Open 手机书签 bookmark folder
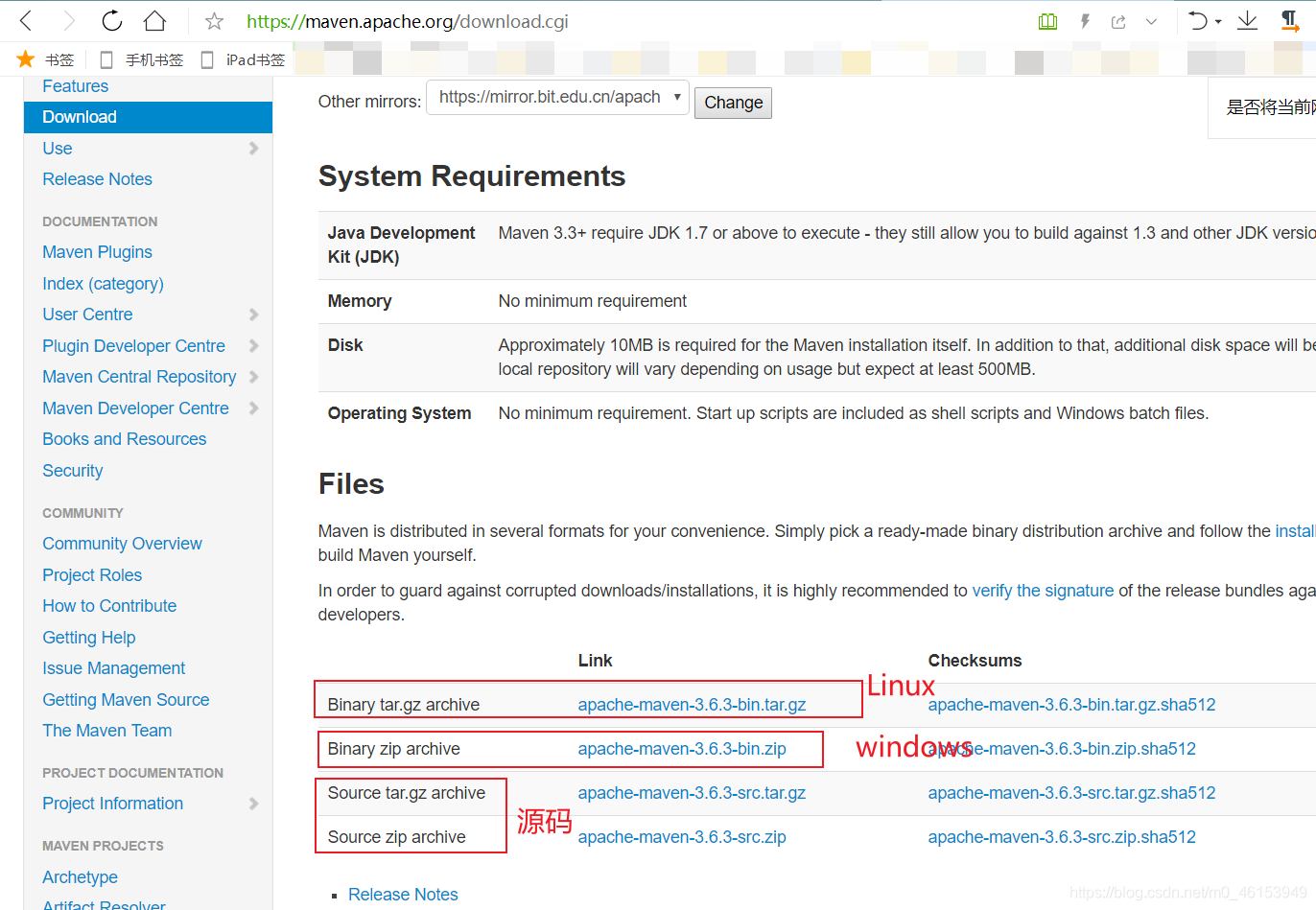Image resolution: width=1316 pixels, height=910 pixels. [x=141, y=59]
